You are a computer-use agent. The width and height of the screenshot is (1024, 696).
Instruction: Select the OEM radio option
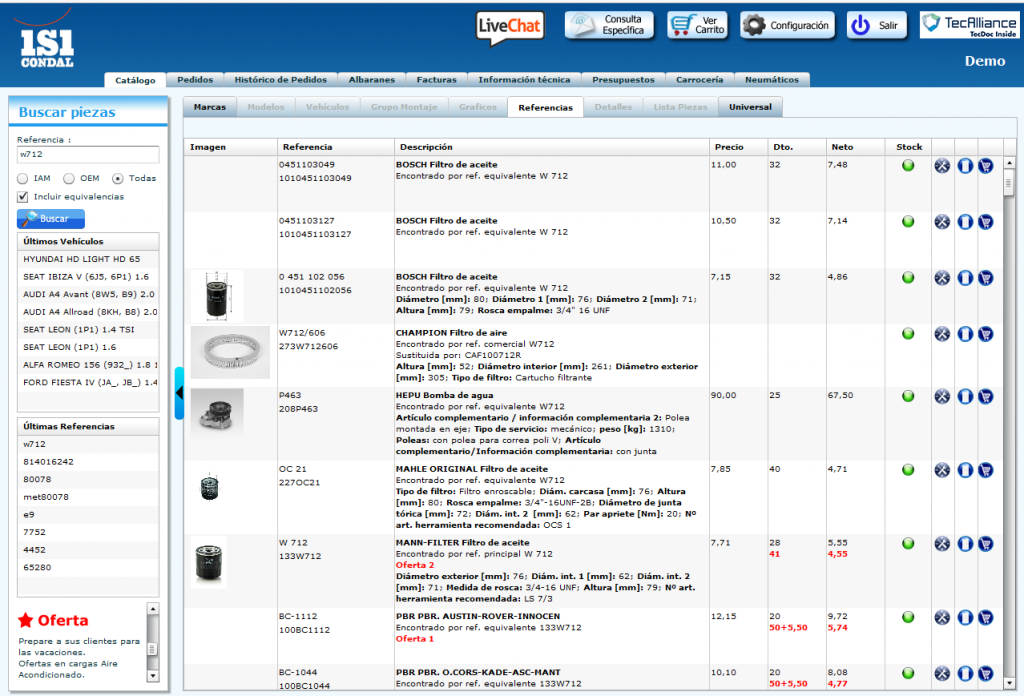(x=69, y=179)
